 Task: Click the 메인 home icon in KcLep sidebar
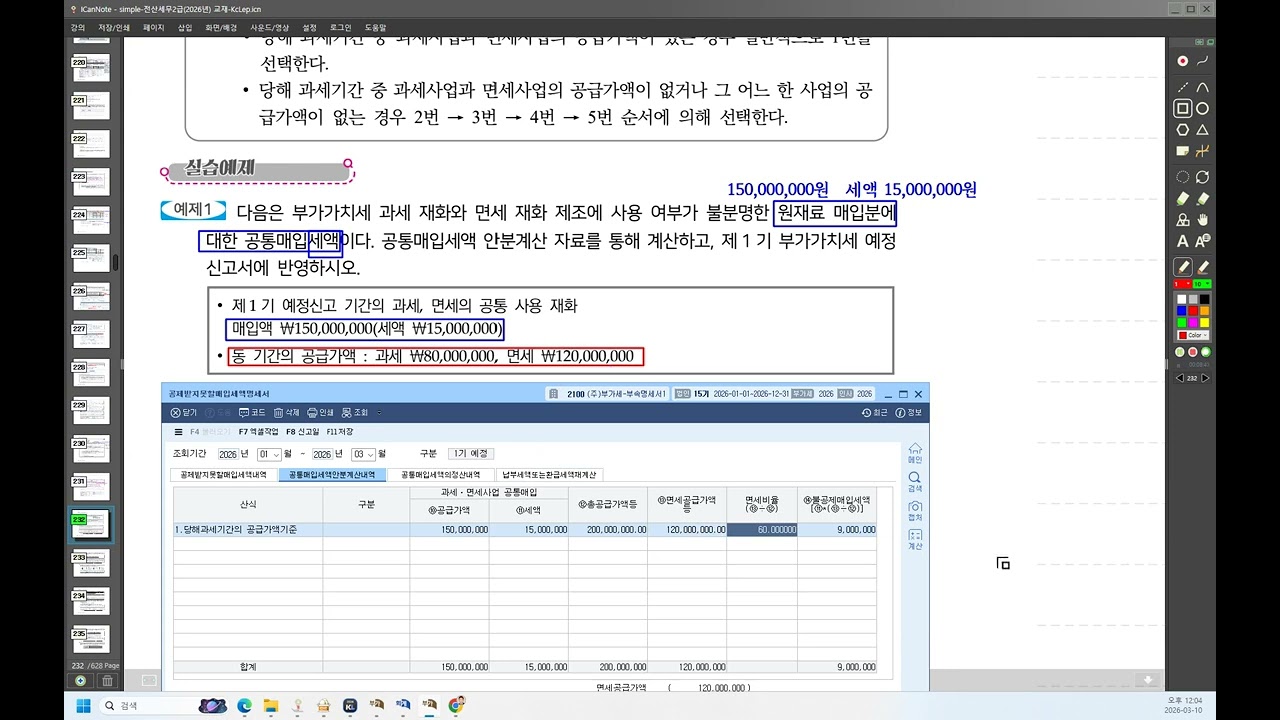point(915,452)
